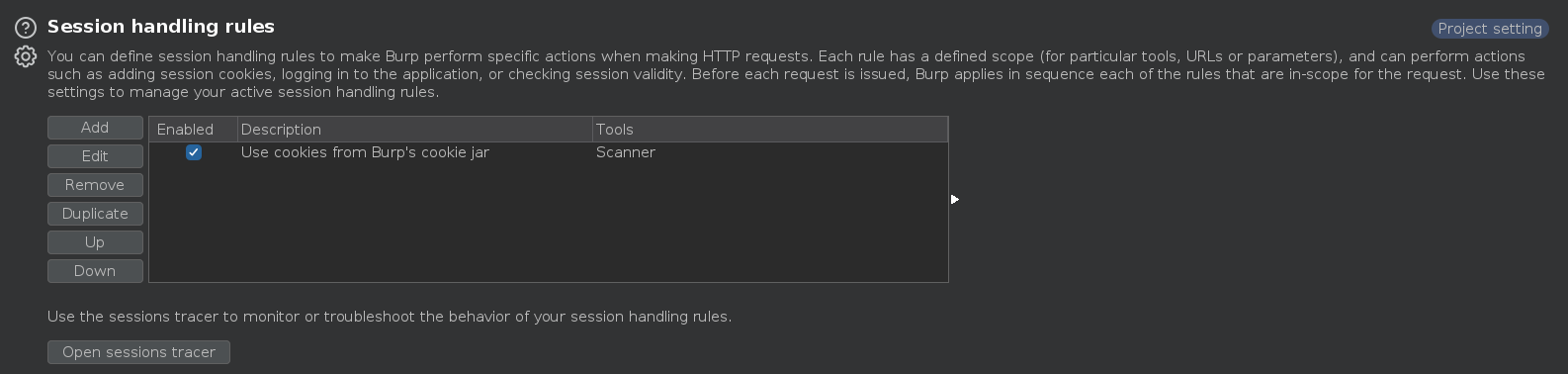The image size is (1568, 374).
Task: Move the rule Down
Action: (95, 271)
